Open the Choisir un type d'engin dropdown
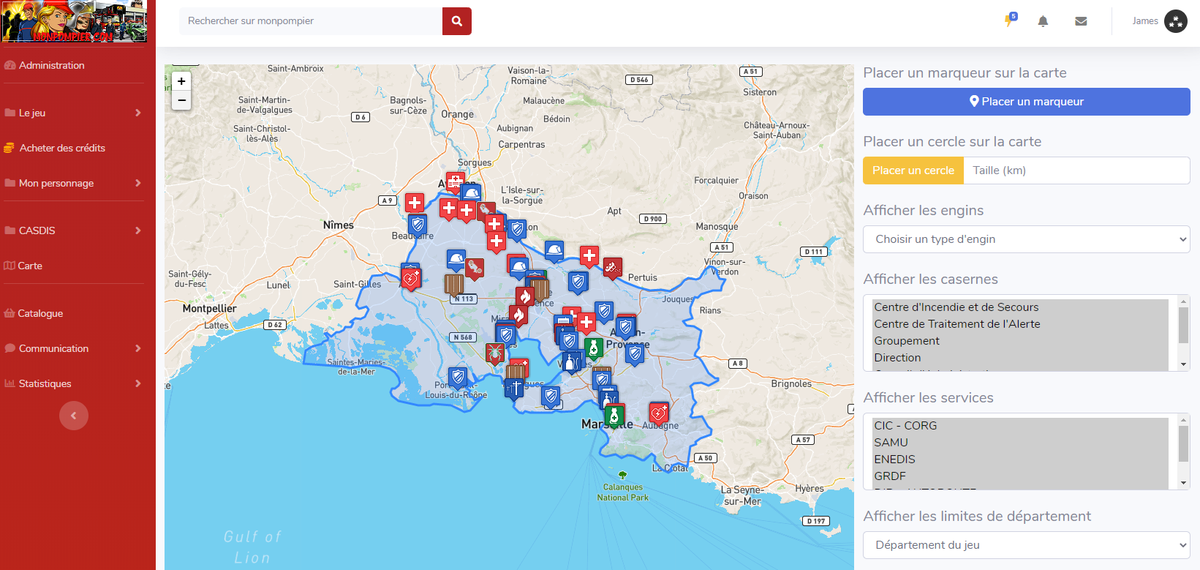Viewport: 1200px width, 570px height. pyautogui.click(x=1026, y=239)
